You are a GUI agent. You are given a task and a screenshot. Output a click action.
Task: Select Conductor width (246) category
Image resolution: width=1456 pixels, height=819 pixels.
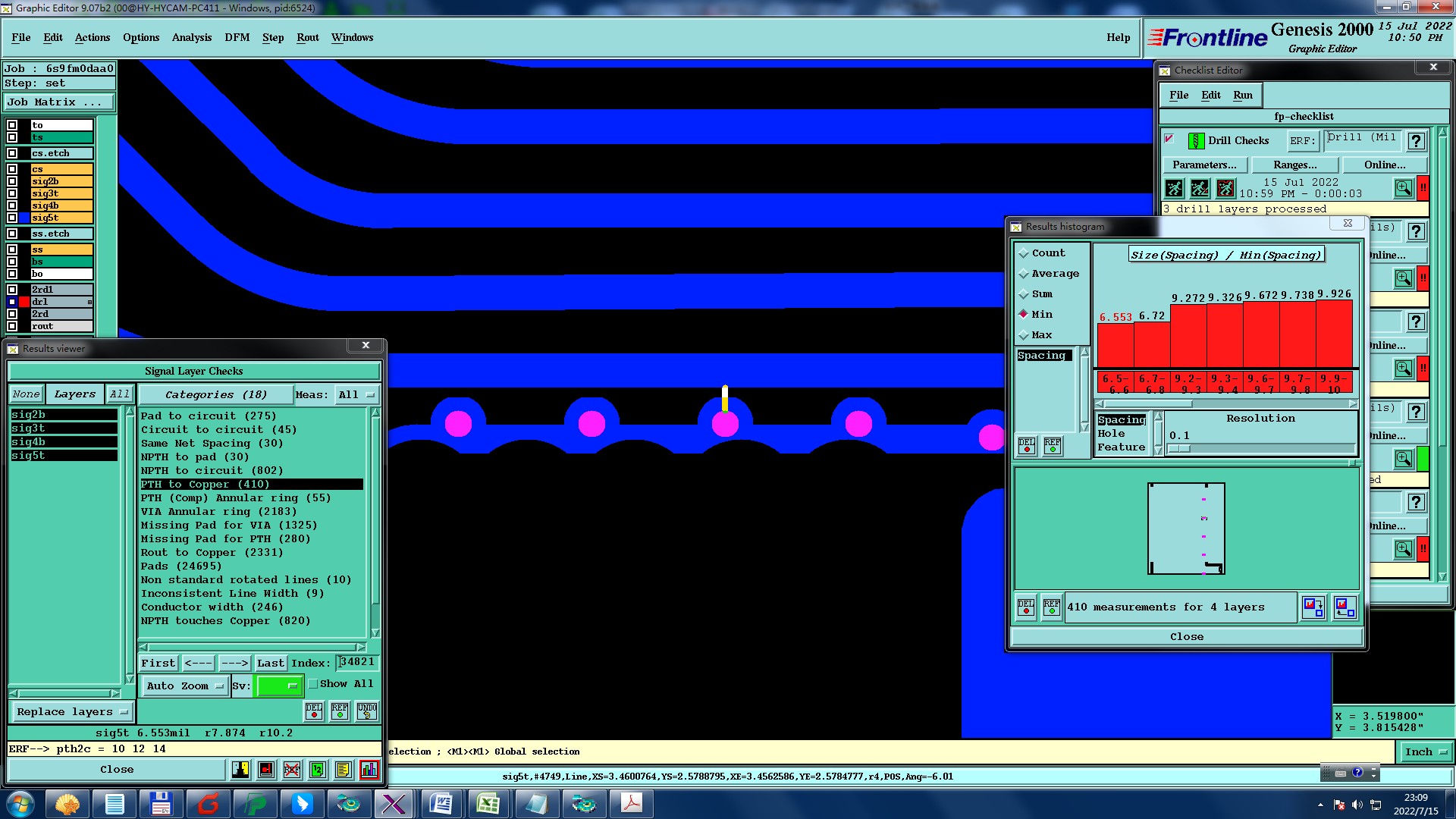212,607
